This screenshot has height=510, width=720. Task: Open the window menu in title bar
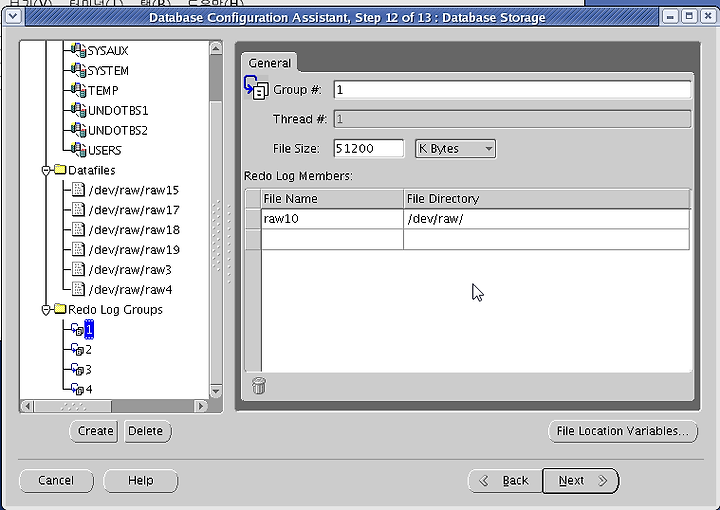point(13,17)
